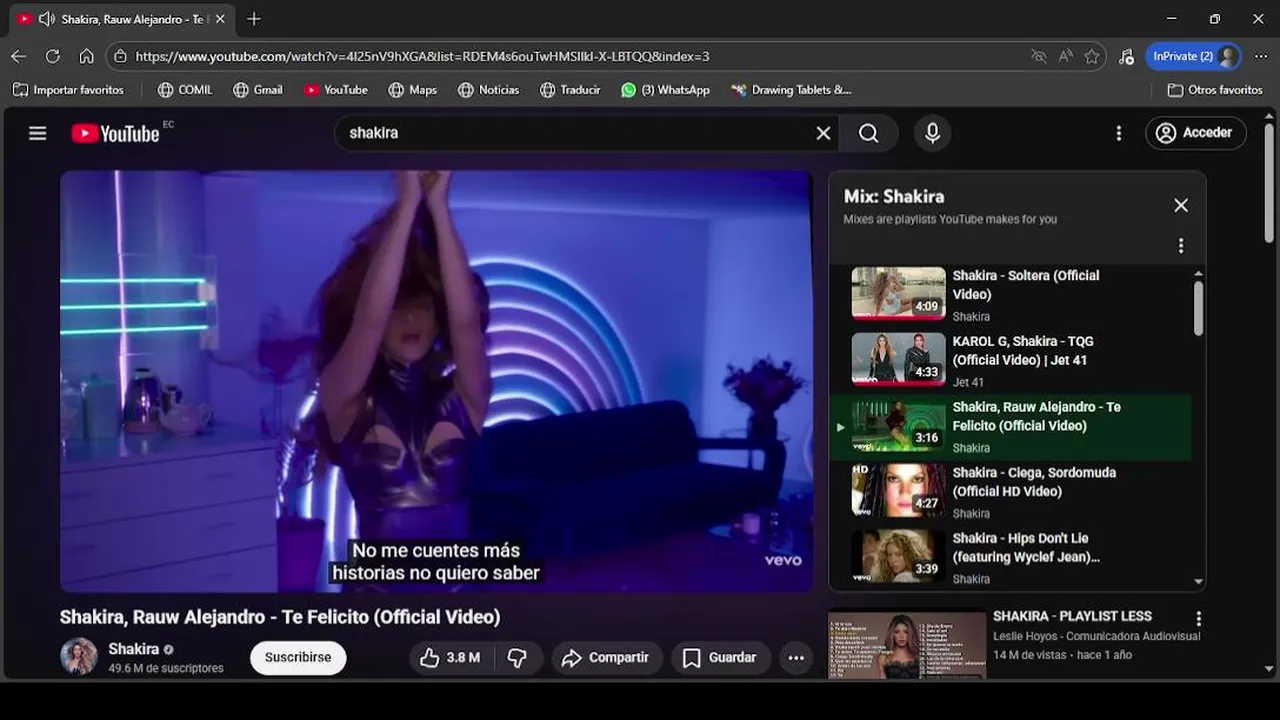View site information lock icon
Image resolution: width=1280 pixels, height=720 pixels.
(120, 56)
